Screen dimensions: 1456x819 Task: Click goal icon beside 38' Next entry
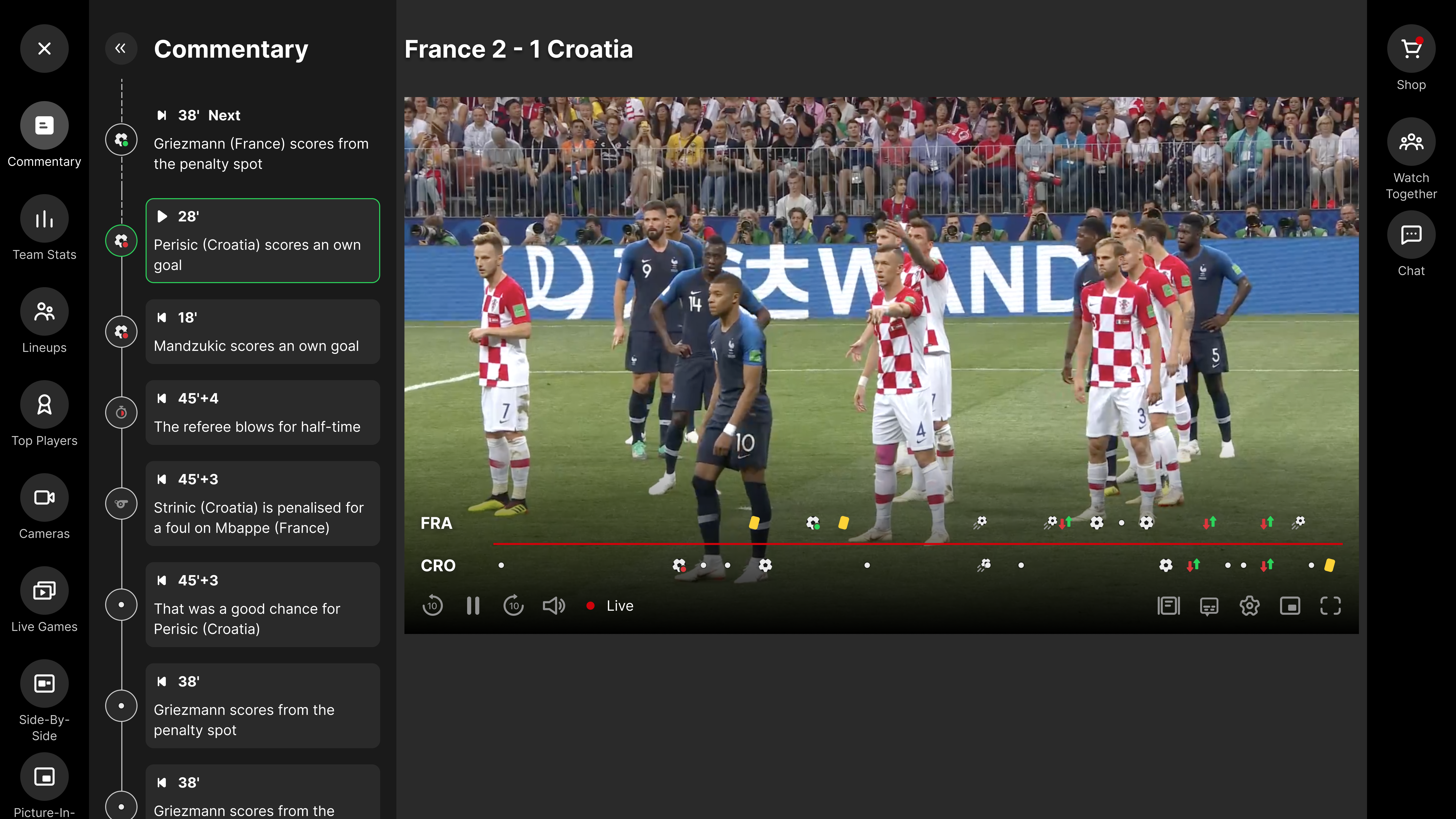click(x=121, y=140)
